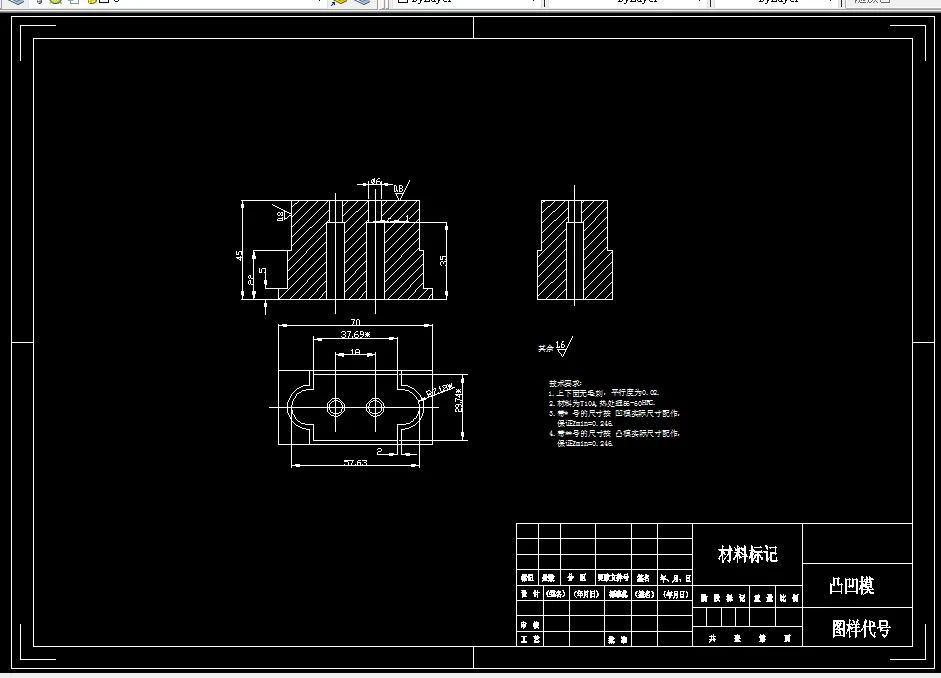Screen dimensions: 941x678
Task: Pick the 23.74* vertical dimension
Action: point(458,400)
